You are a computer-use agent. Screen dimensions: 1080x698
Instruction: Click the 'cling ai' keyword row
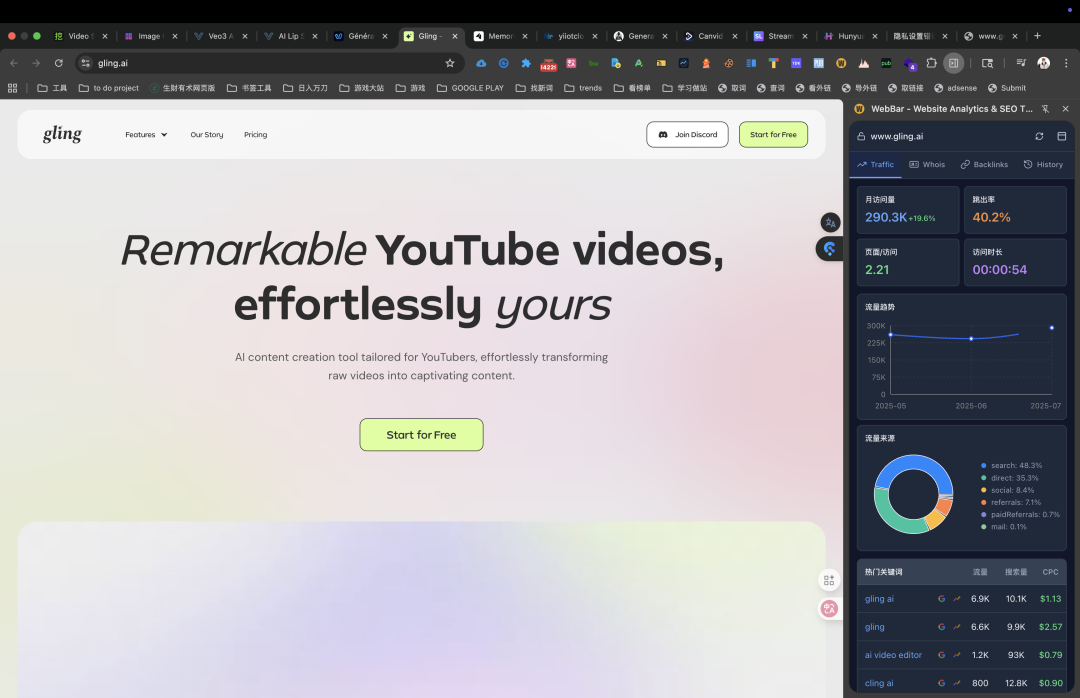962,683
